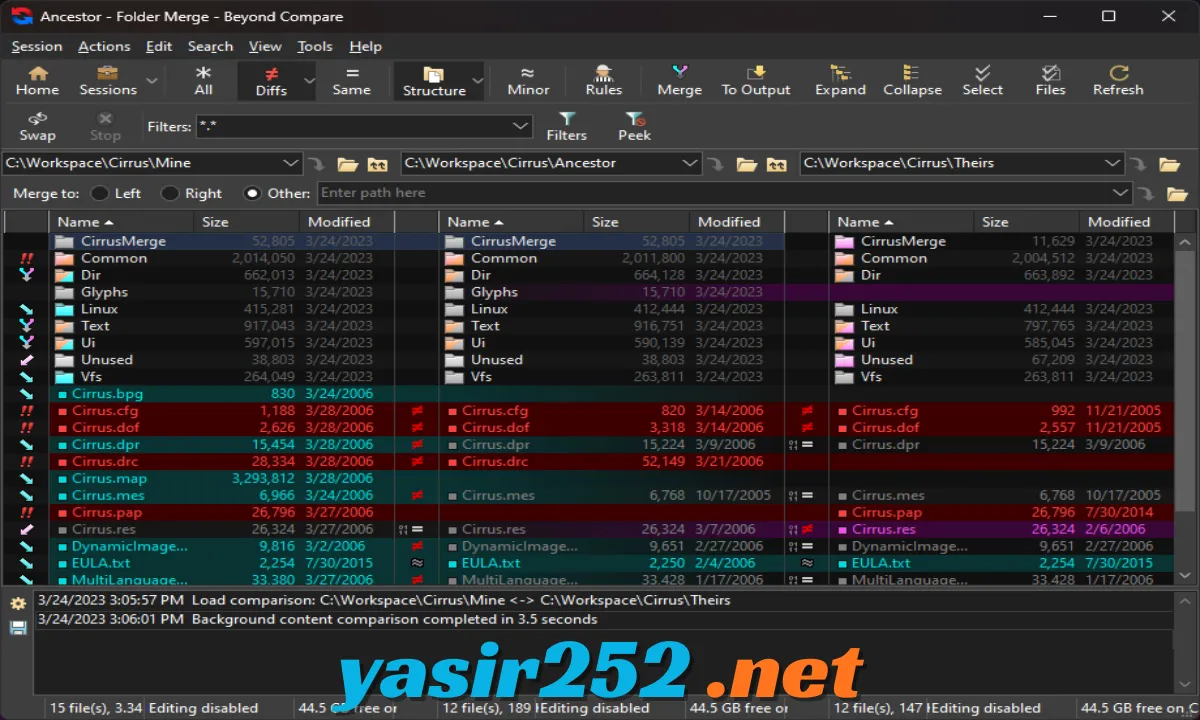This screenshot has height=720, width=1200.
Task: Open the Session menu
Action: tap(37, 46)
